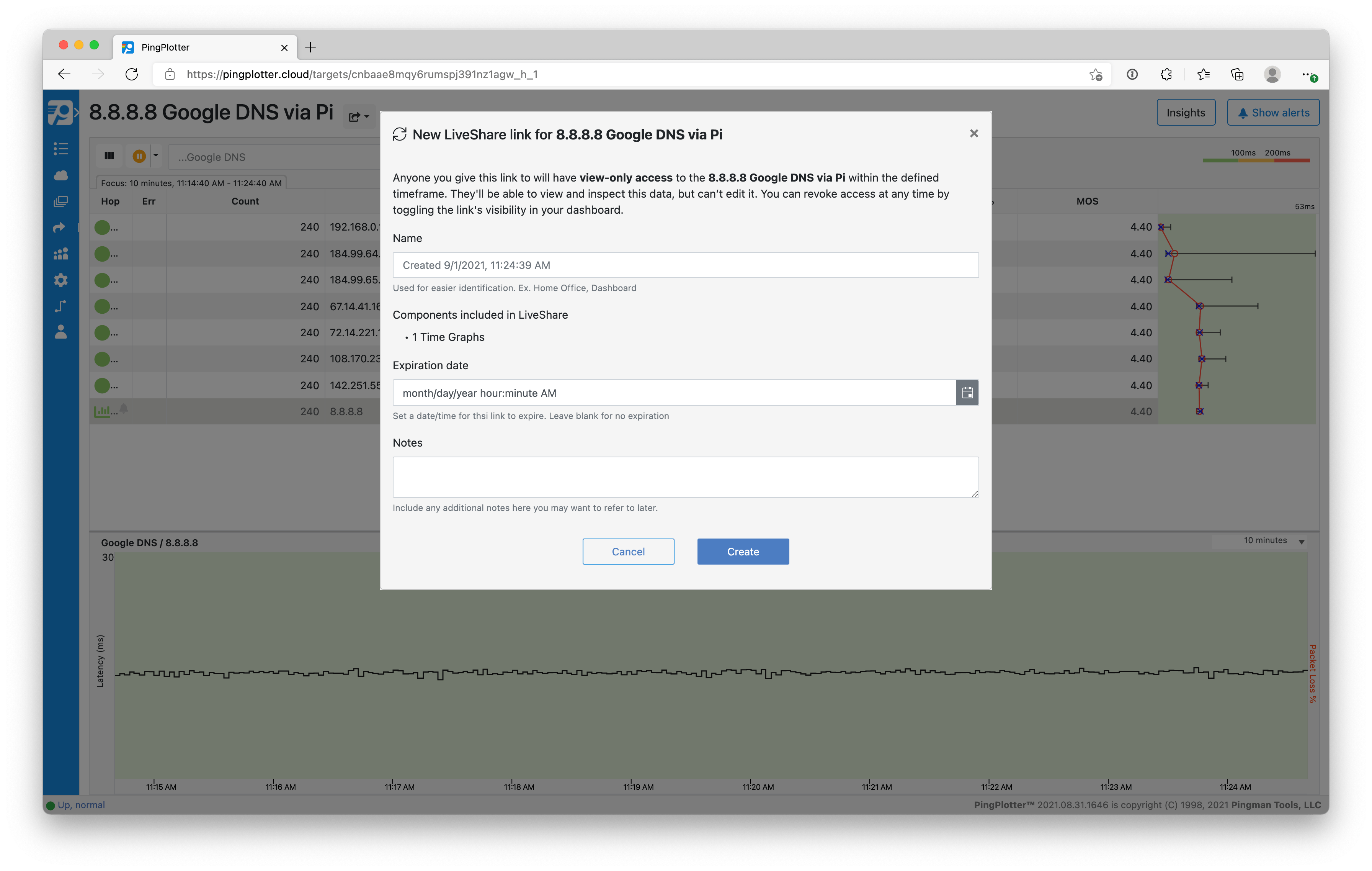Open the share arrow sidebar icon

pyautogui.click(x=59, y=228)
